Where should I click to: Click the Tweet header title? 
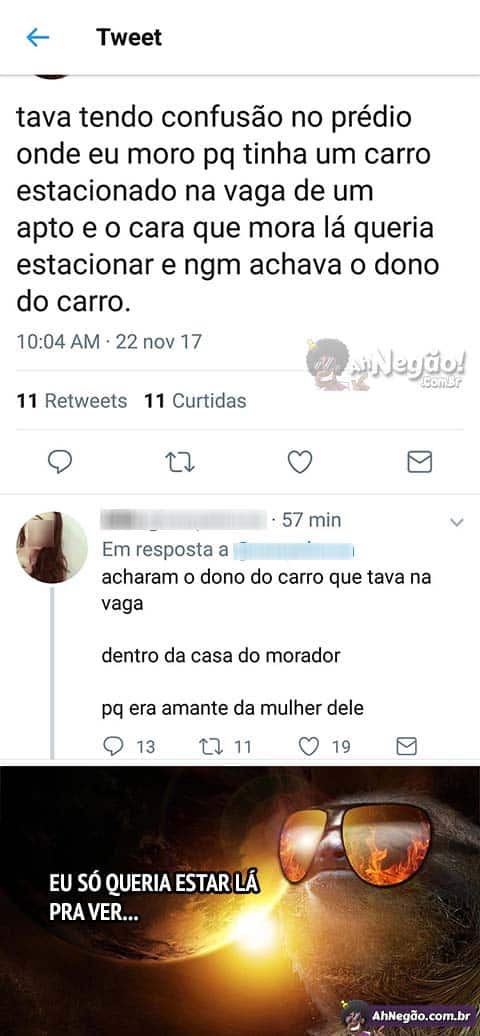[129, 37]
